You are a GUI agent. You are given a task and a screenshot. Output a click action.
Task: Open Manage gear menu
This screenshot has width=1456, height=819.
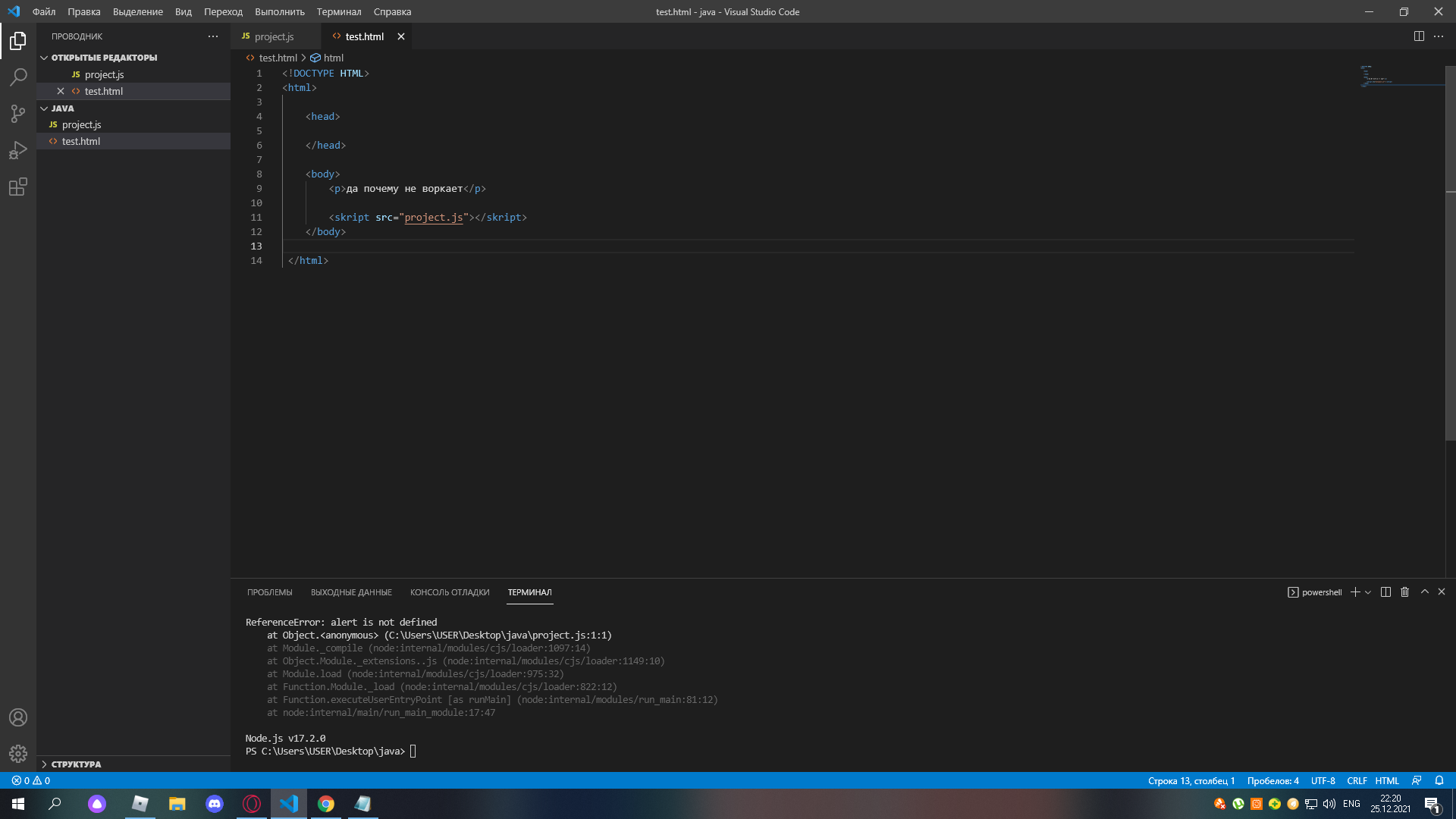coord(18,754)
